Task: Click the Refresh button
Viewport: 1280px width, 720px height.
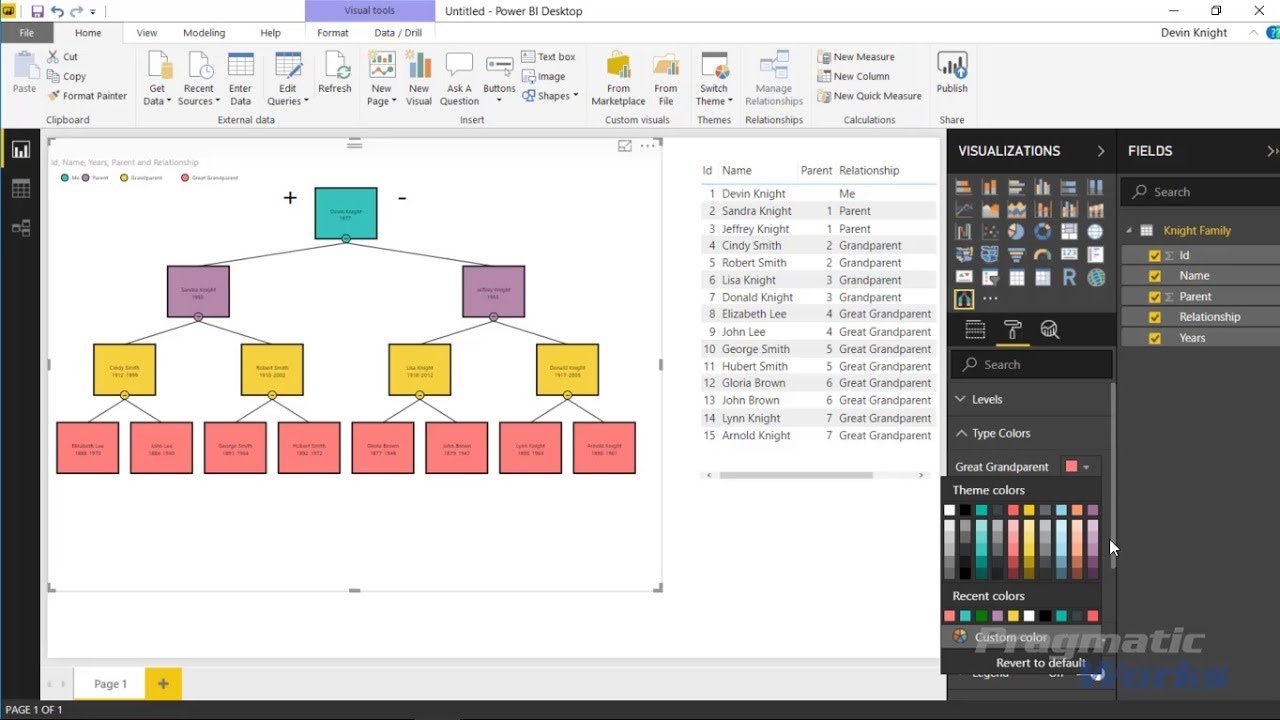Action: click(335, 73)
